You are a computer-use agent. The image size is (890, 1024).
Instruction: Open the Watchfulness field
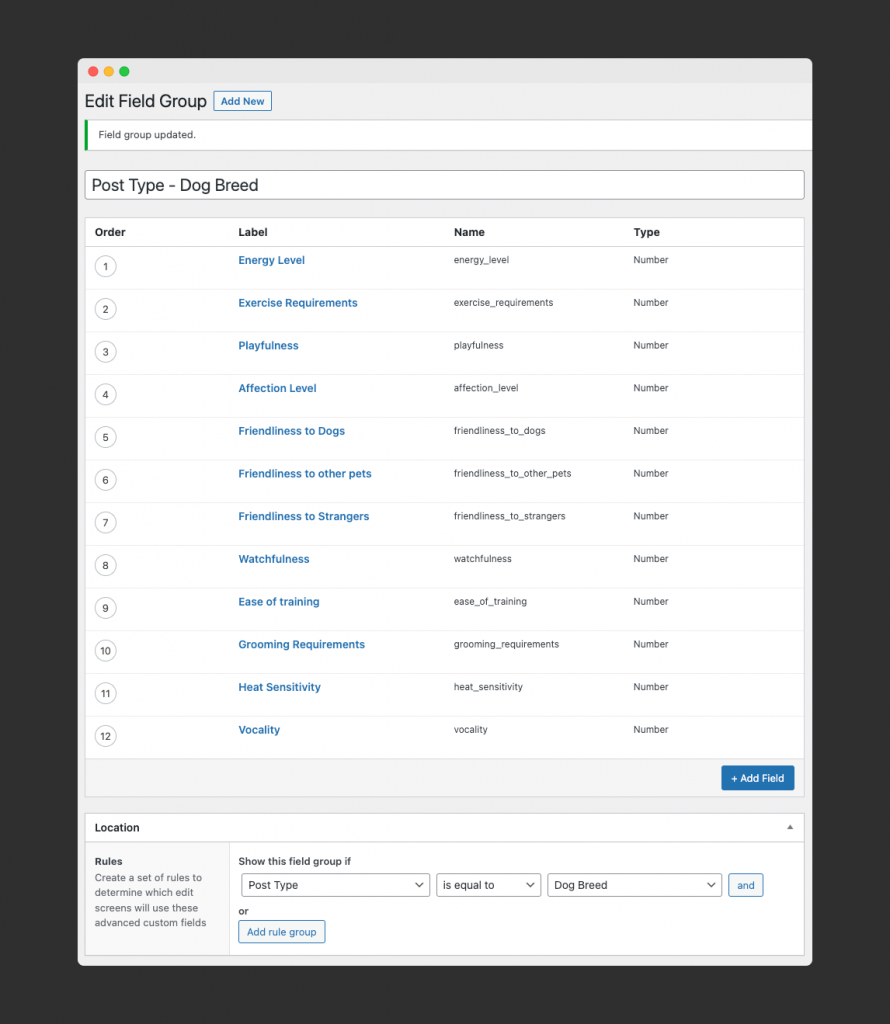[x=274, y=559]
